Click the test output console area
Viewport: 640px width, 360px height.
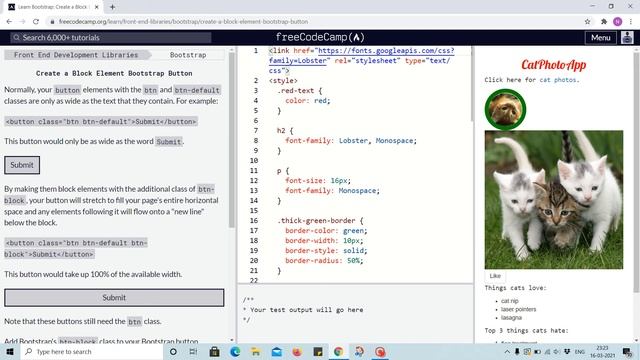point(355,313)
